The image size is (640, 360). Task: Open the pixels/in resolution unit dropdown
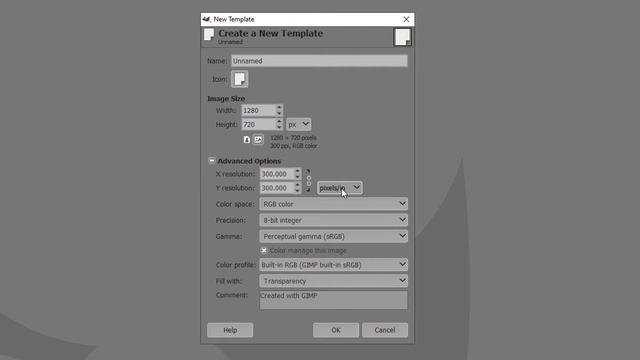(x=340, y=188)
